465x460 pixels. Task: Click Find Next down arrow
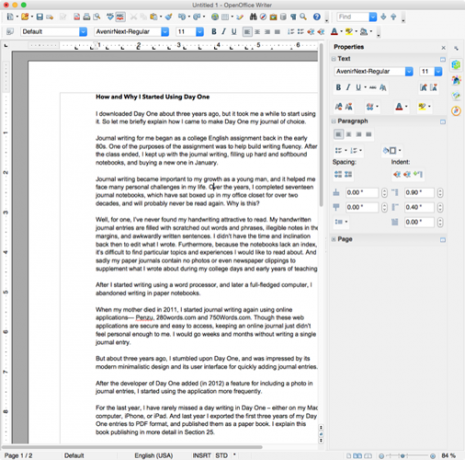point(383,17)
